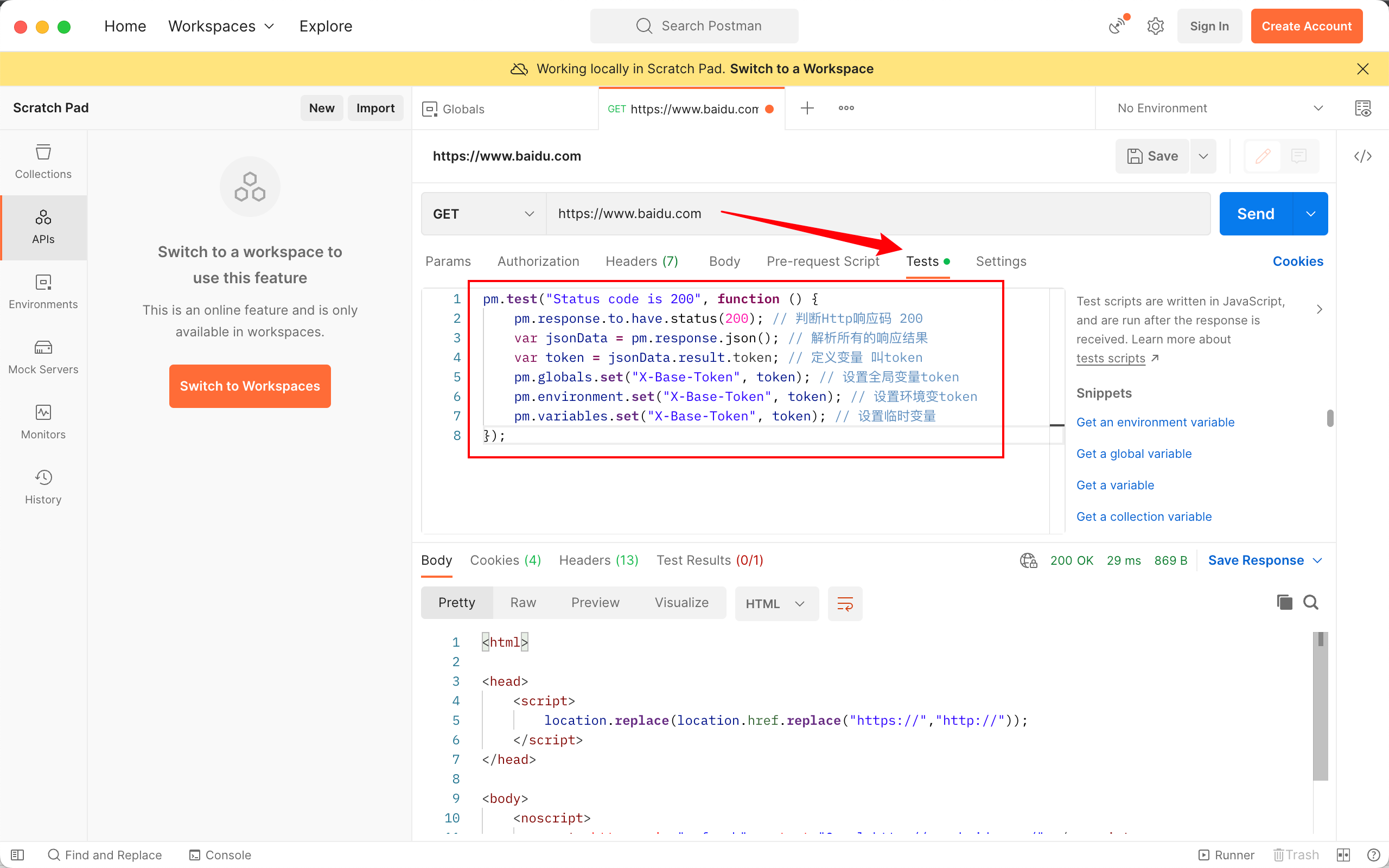1389x868 pixels.
Task: Open the GET method dropdown
Action: 483,214
